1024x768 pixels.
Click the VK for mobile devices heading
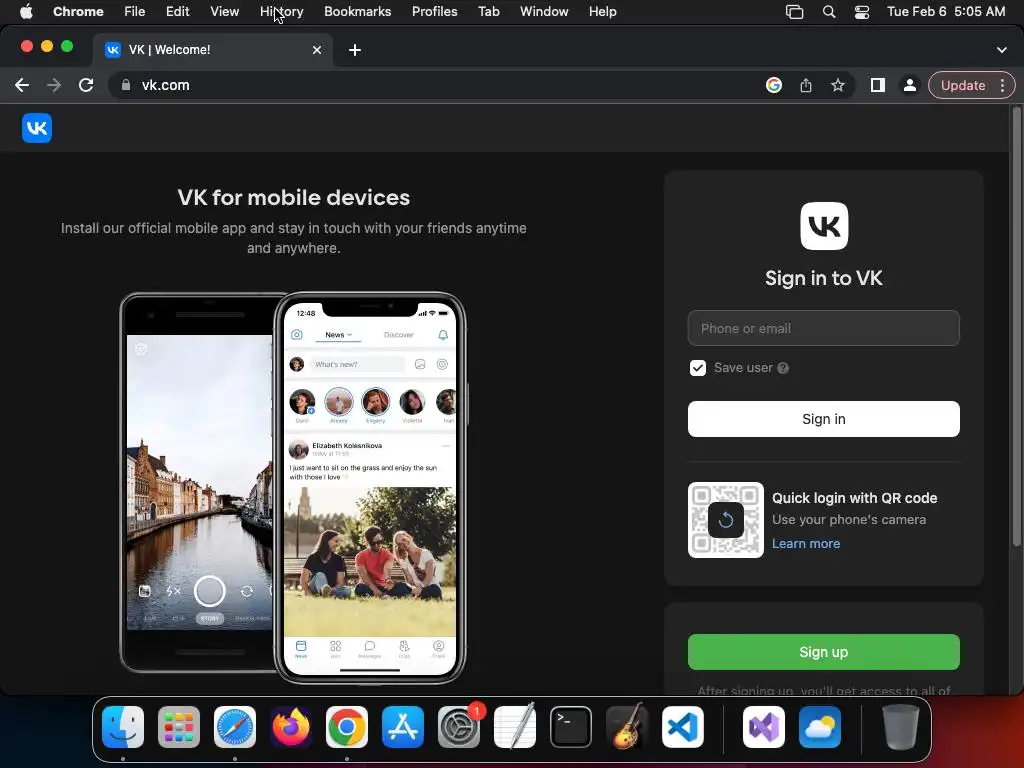pyautogui.click(x=293, y=197)
